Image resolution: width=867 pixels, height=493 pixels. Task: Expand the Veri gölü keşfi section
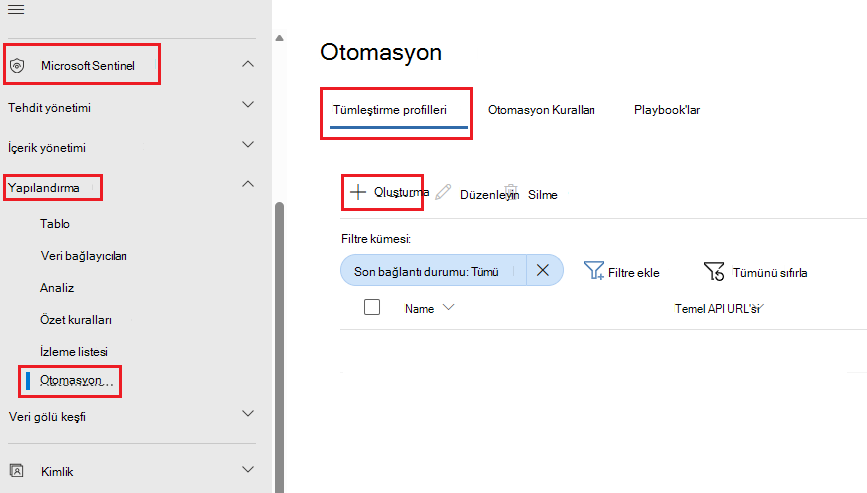point(248,413)
